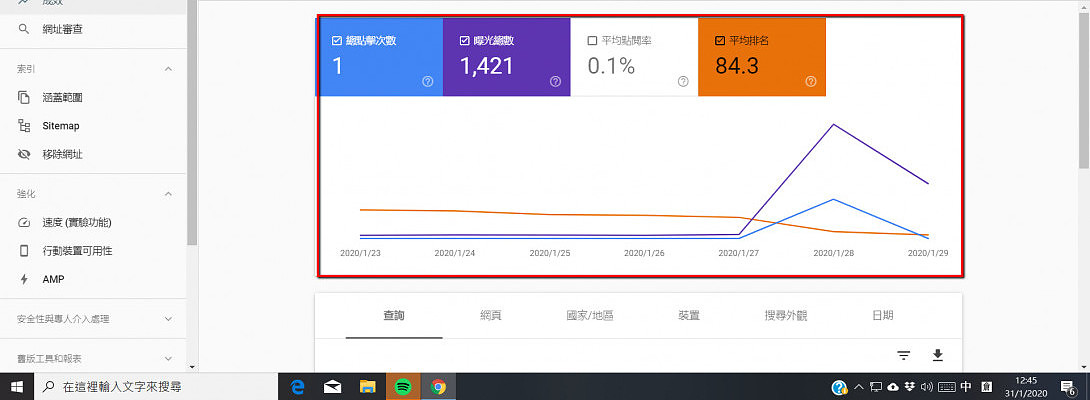Uncheck the 總點擊次數 checkbox
This screenshot has width=1090, height=400.
click(x=337, y=41)
